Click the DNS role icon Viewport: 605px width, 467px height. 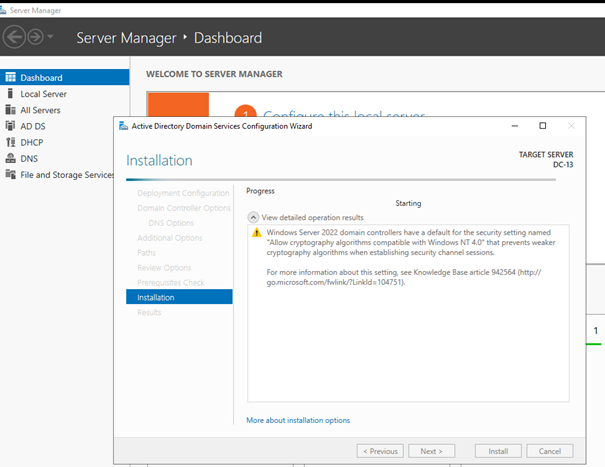point(10,158)
